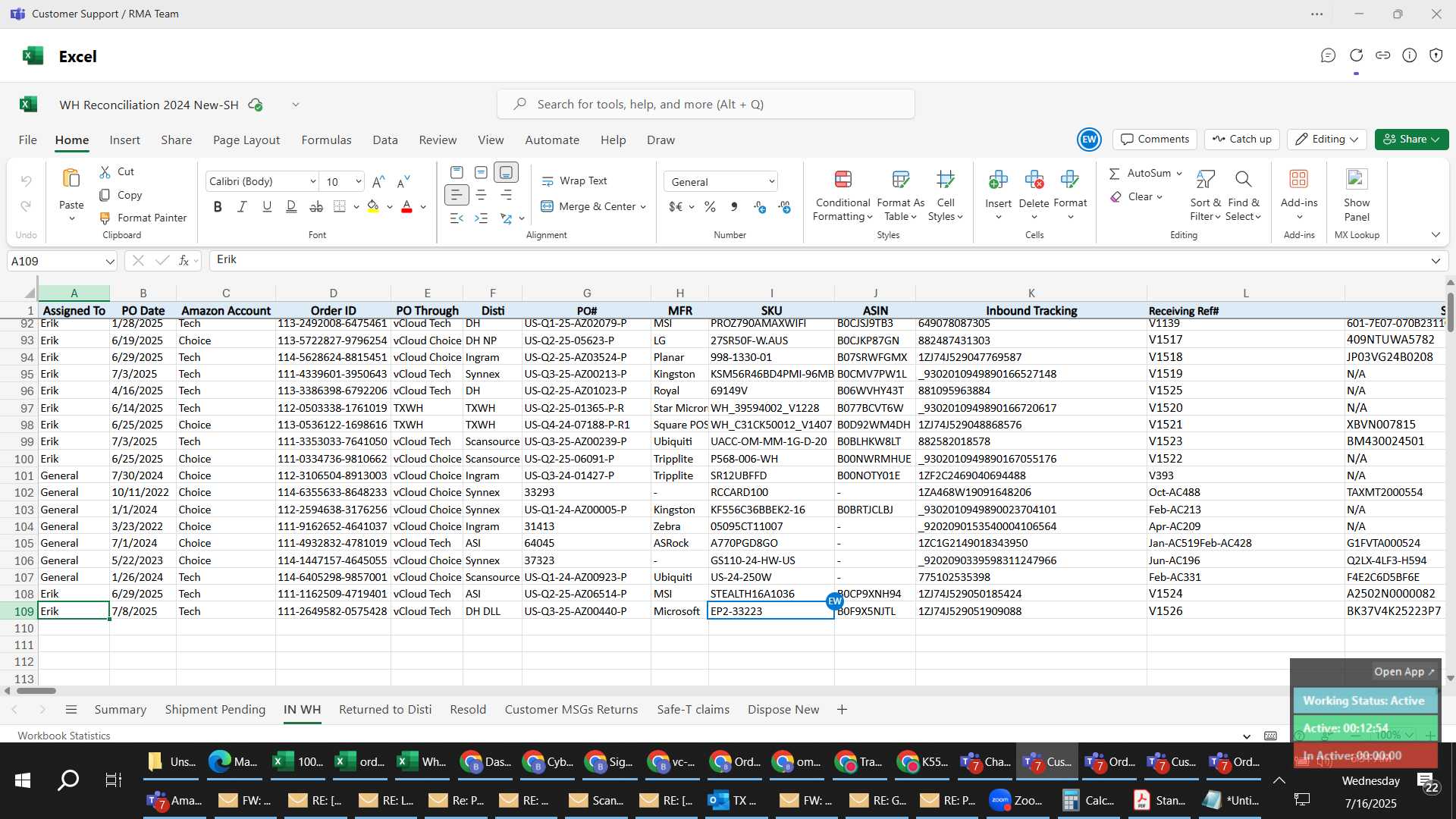1456x819 pixels.
Task: Click the Increase indent icon
Action: pos(481,218)
